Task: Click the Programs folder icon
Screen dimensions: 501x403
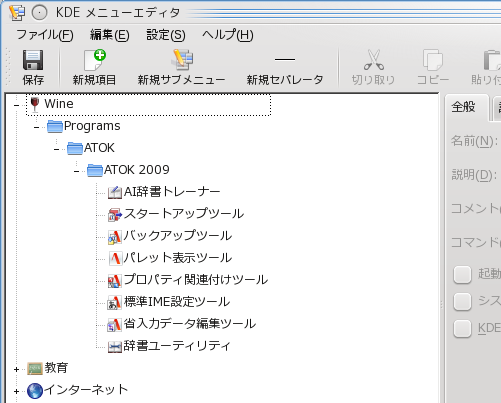Action: pos(55,126)
